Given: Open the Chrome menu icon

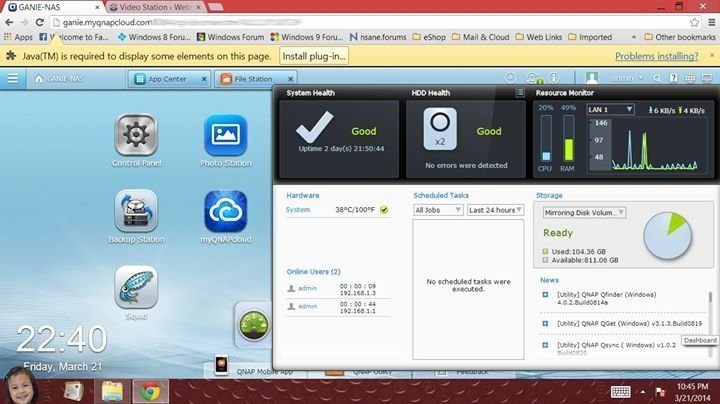Looking at the screenshot, I should coord(712,22).
